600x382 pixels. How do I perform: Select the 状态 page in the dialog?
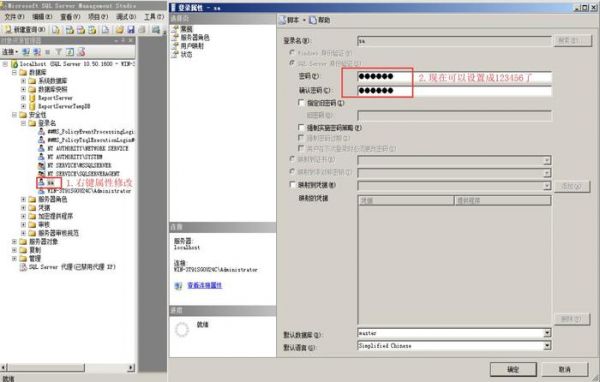[x=186, y=54]
